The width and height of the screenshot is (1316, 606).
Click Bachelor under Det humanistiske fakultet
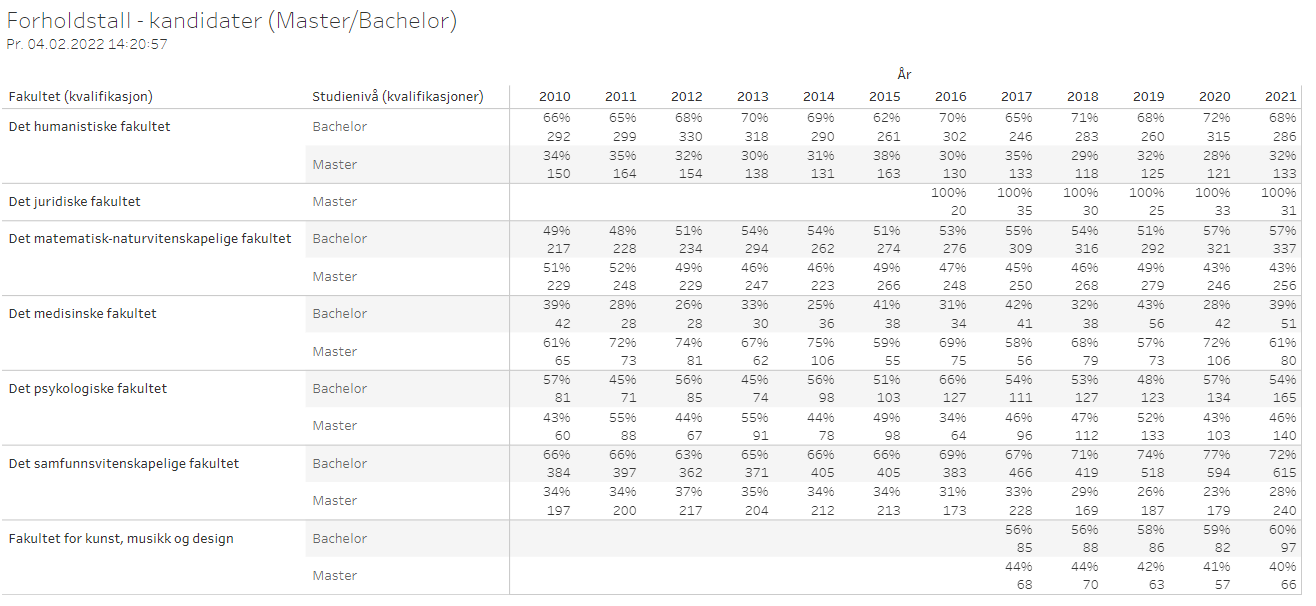340,127
